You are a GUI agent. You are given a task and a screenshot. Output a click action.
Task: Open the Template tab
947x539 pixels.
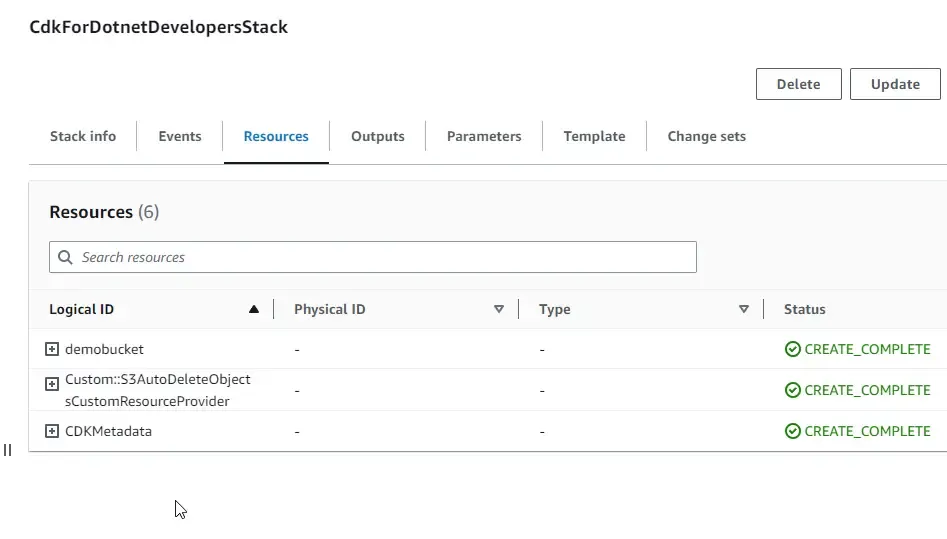pyautogui.click(x=594, y=137)
